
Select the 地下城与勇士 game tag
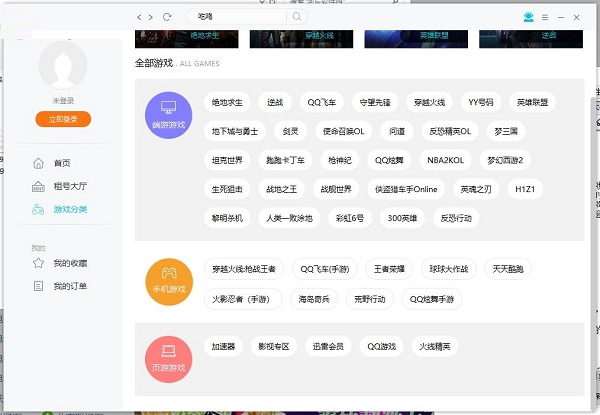pyautogui.click(x=235, y=131)
